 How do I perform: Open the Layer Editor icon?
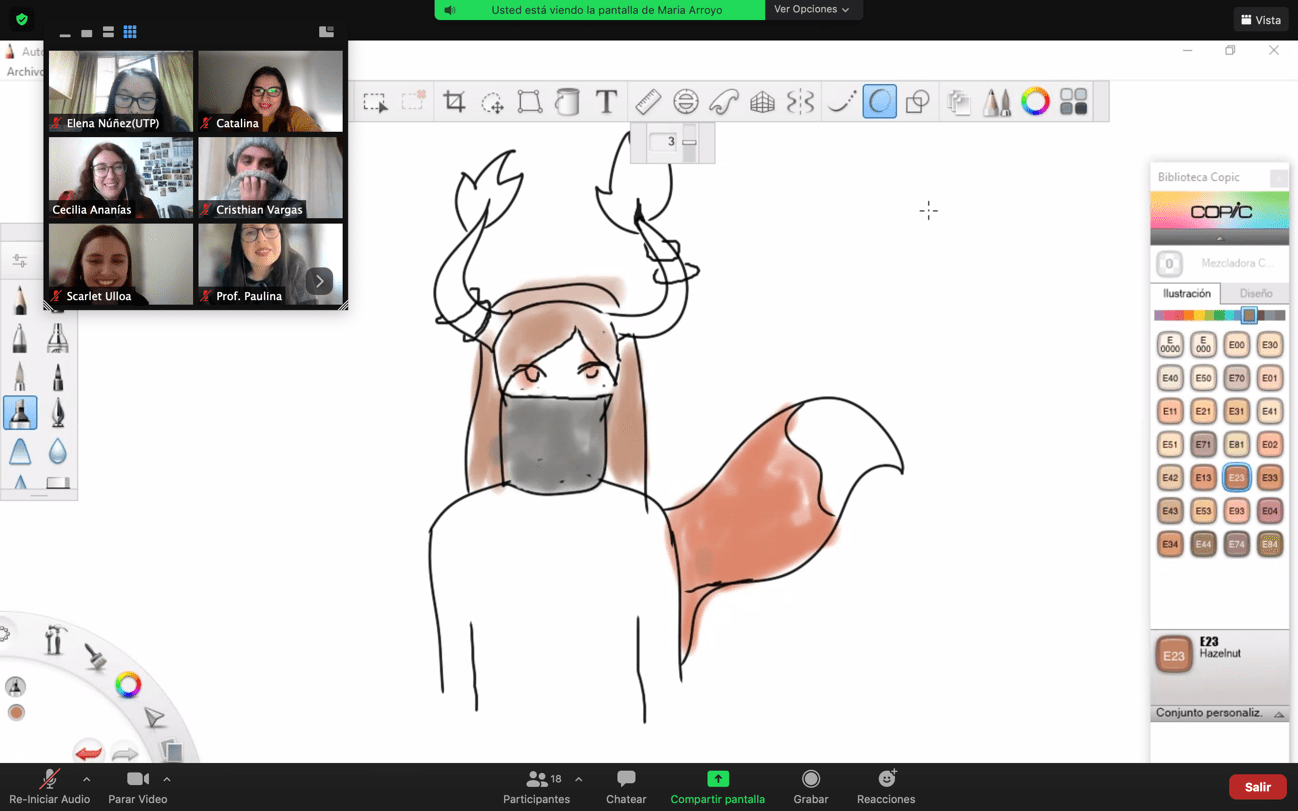click(x=959, y=102)
